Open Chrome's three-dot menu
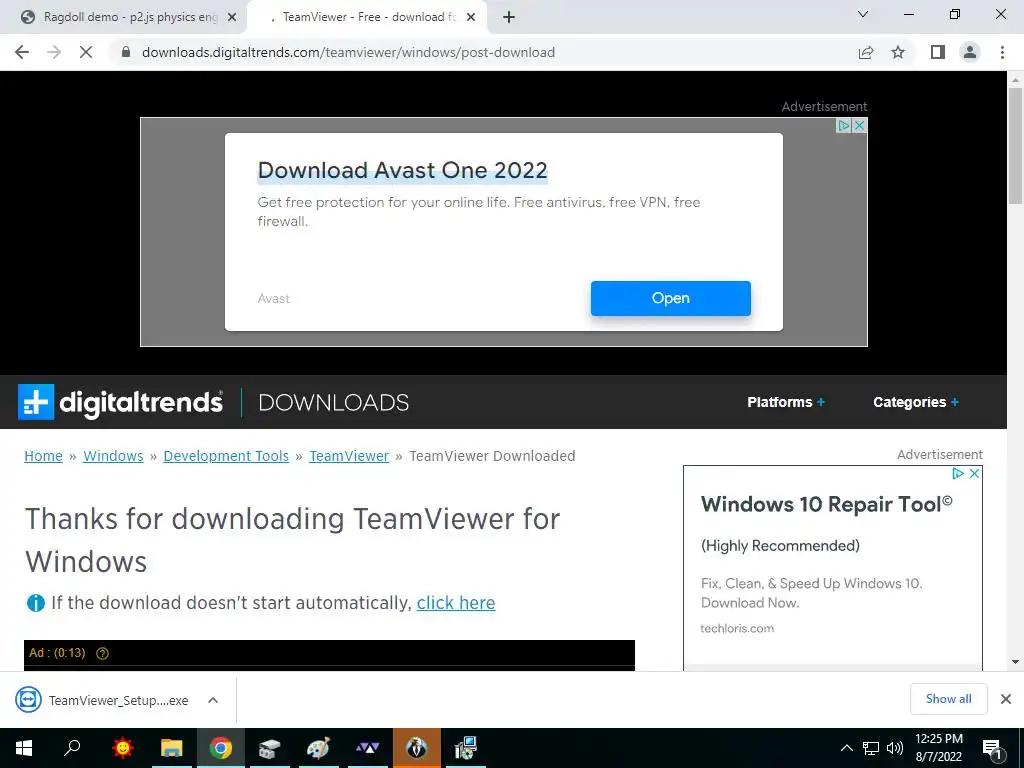Viewport: 1024px width, 768px height. pyautogui.click(x=1002, y=52)
